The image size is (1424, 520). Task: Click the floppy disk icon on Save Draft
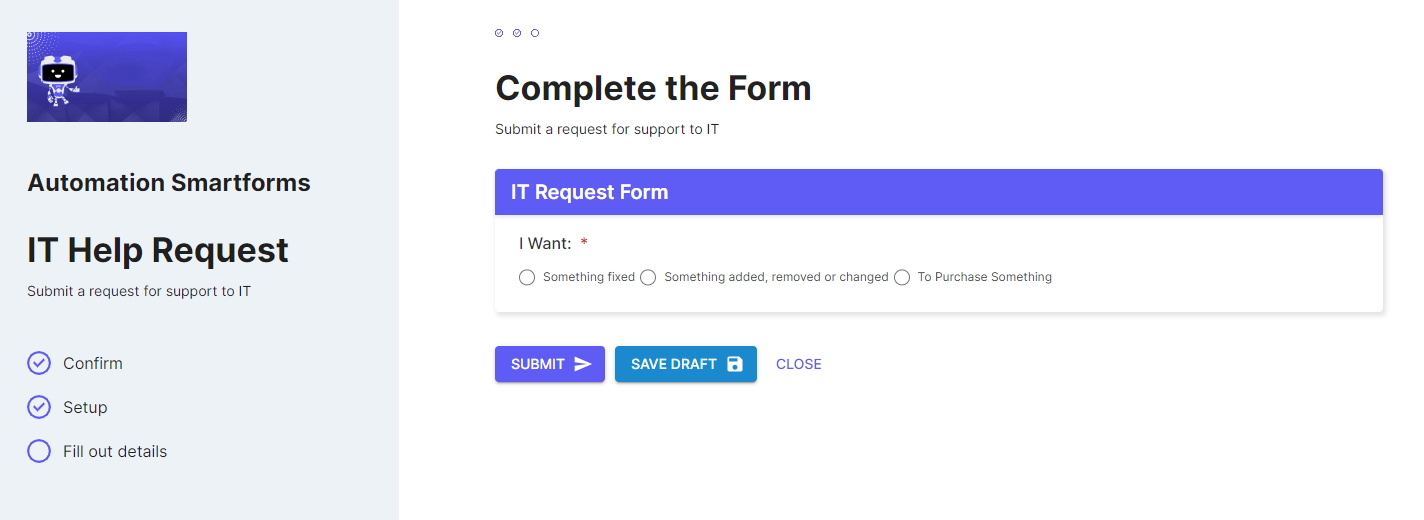pyautogui.click(x=735, y=364)
